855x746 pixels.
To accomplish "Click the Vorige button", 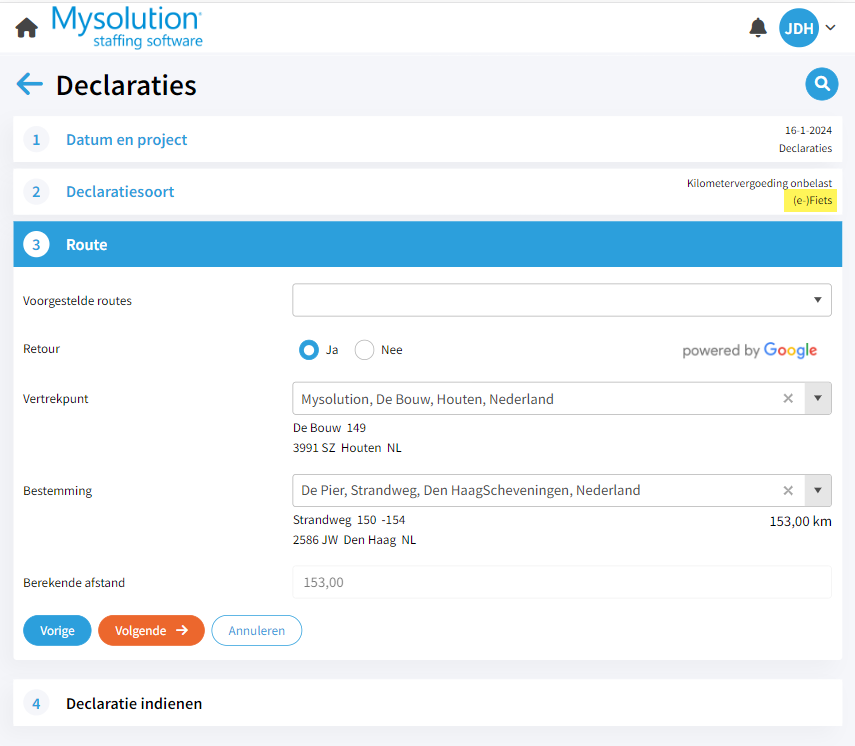I will 57,631.
